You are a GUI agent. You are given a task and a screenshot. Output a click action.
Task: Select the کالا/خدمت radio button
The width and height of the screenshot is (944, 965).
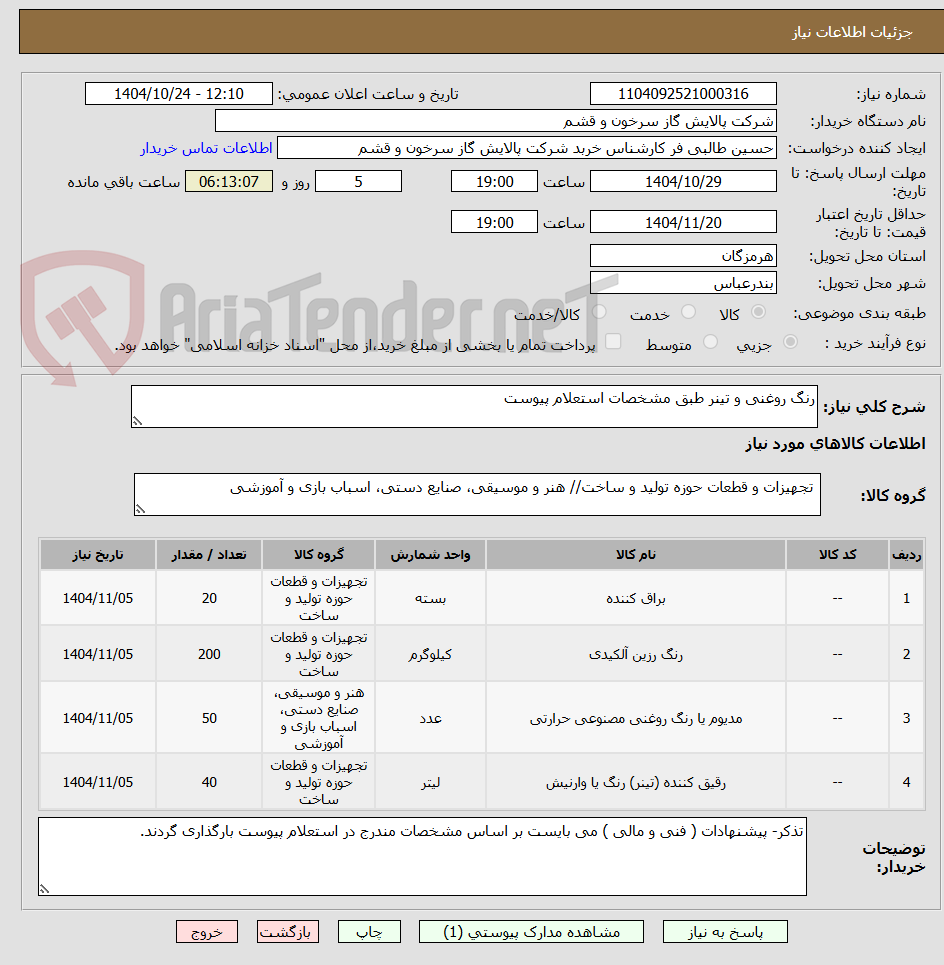(x=599, y=312)
